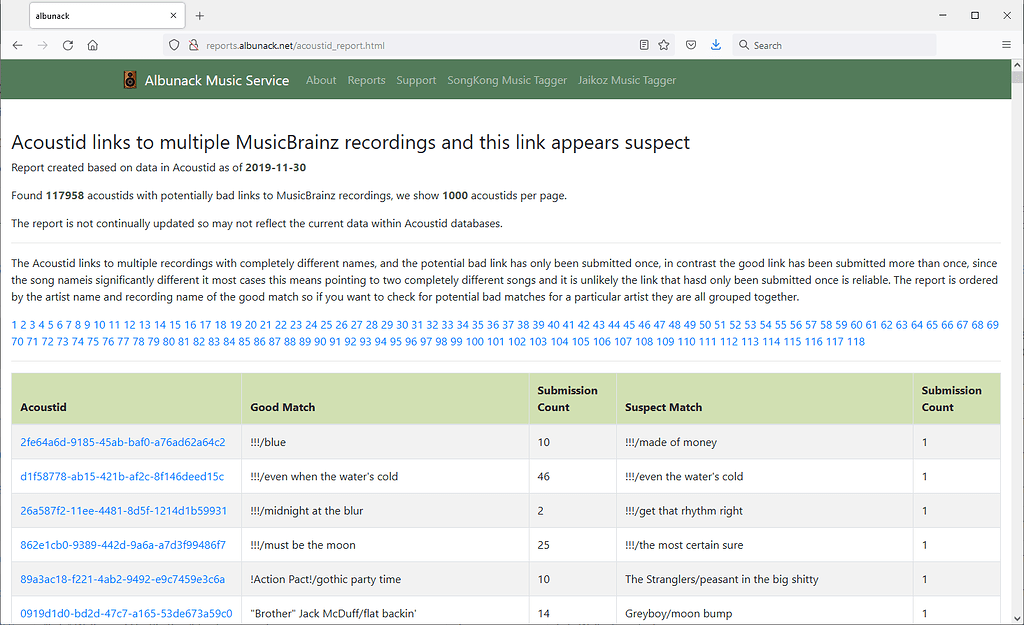Click the back navigation arrow
Viewport: 1024px width, 625px height.
point(17,45)
